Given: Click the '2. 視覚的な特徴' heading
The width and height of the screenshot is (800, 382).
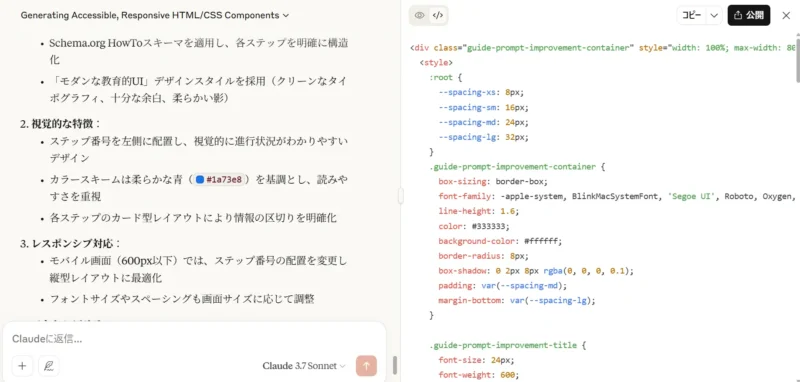Looking at the screenshot, I should (x=61, y=124).
